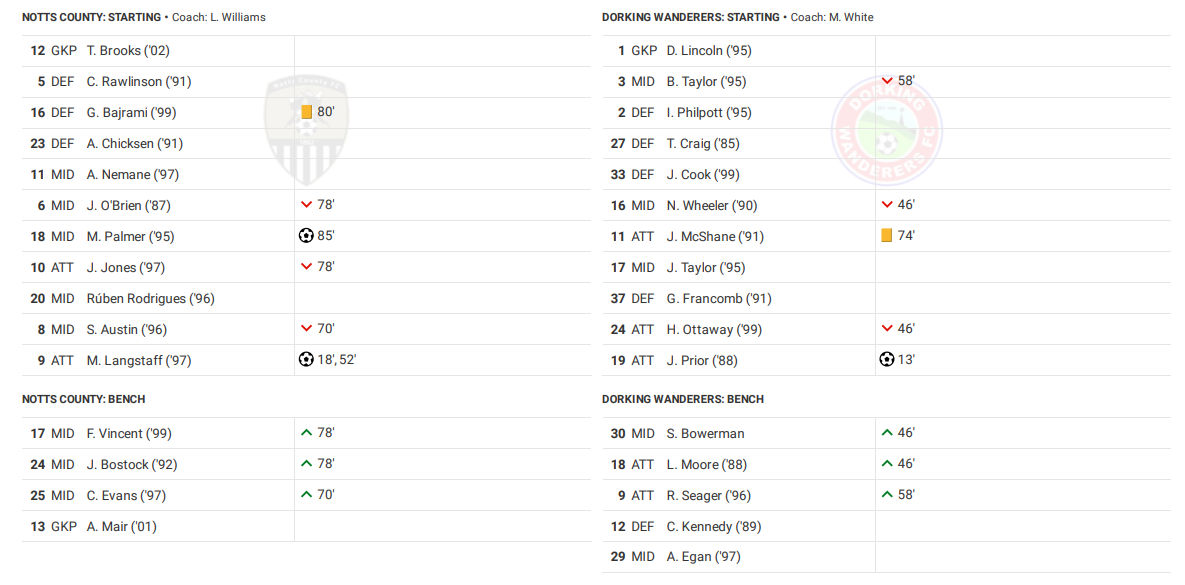1185x585 pixels.
Task: Click G. Bajrami's yellow card icon
Action: [307, 112]
